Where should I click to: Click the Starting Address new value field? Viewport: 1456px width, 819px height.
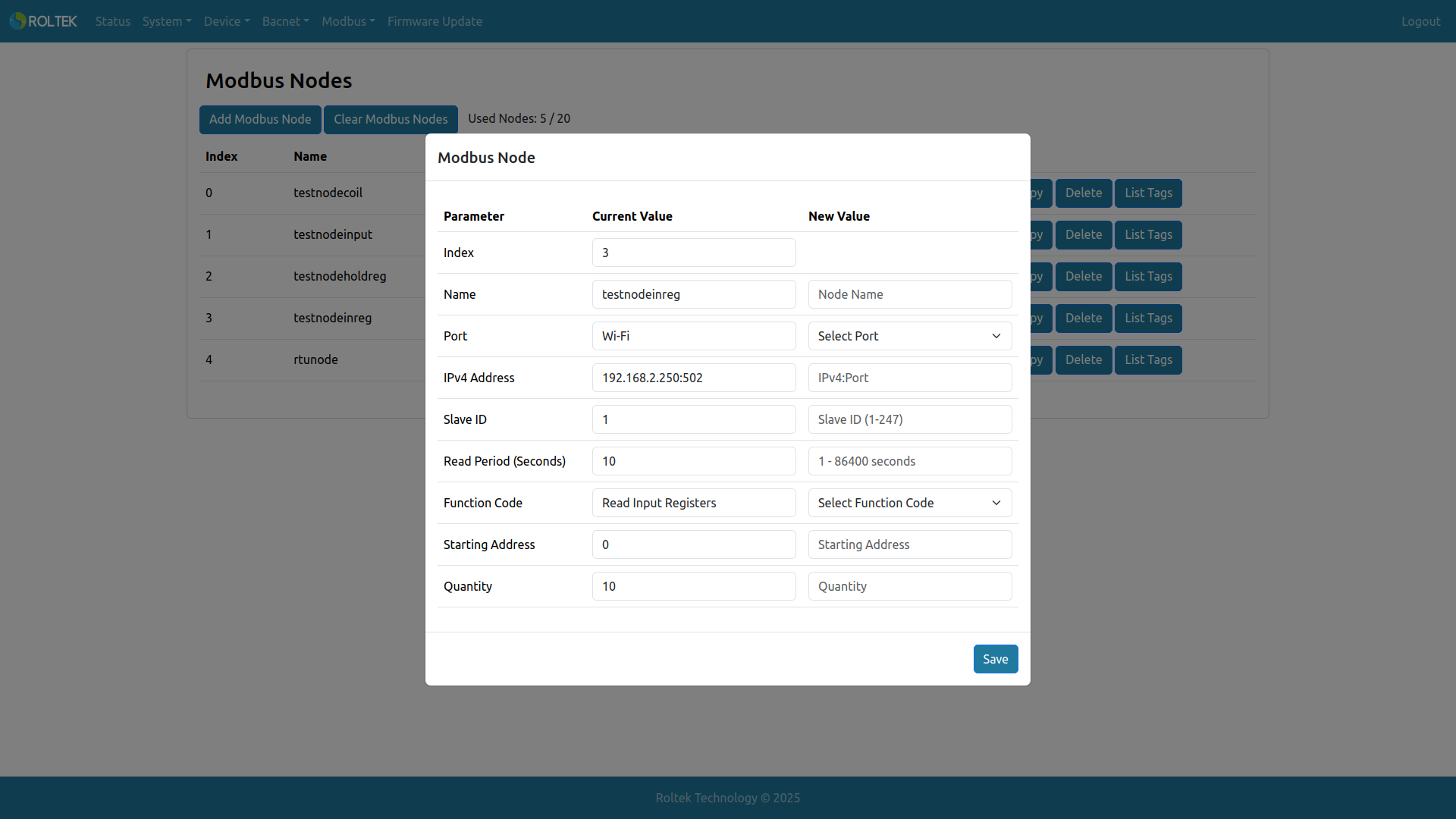910,544
